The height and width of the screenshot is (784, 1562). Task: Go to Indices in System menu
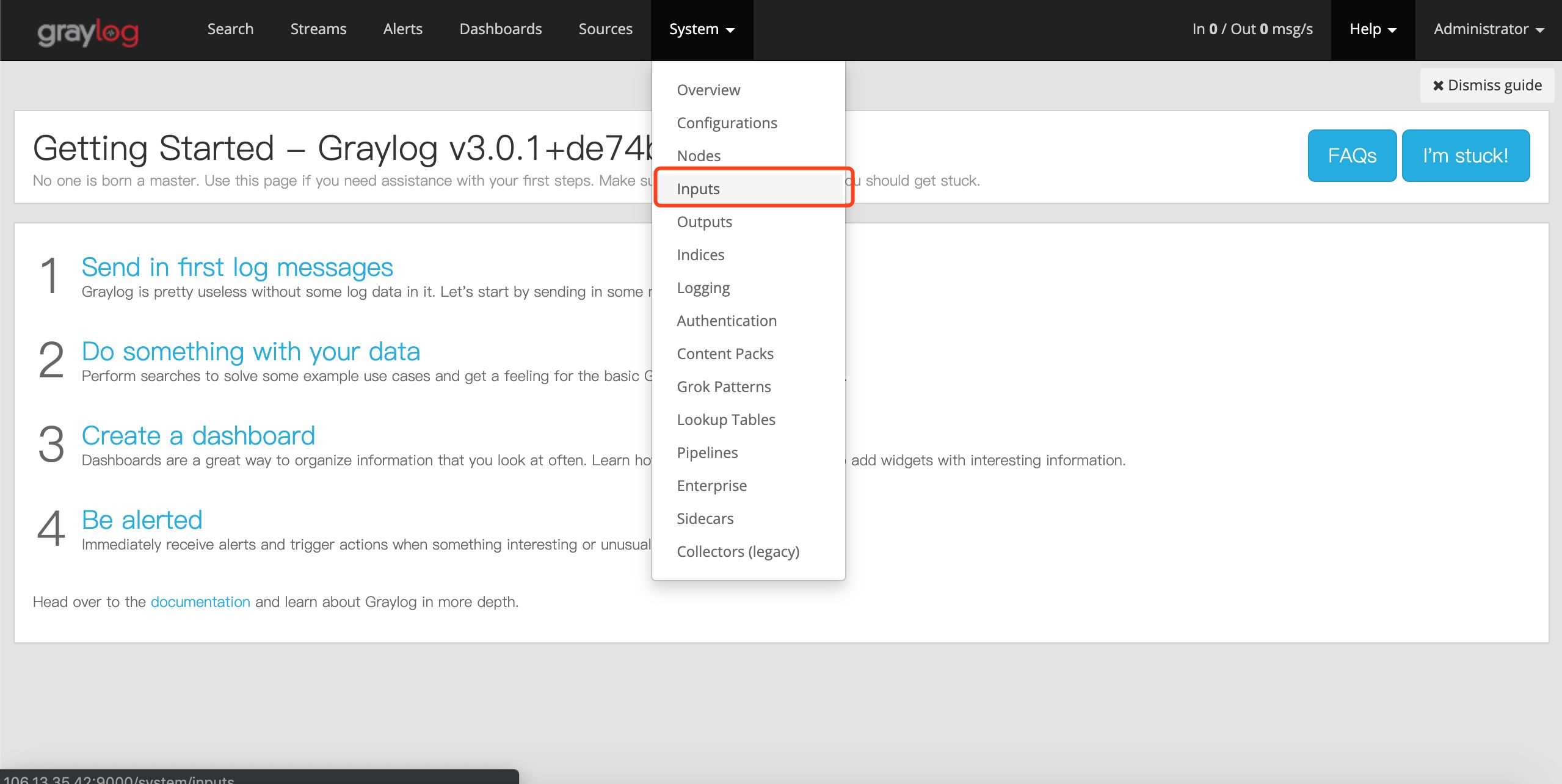pos(700,255)
